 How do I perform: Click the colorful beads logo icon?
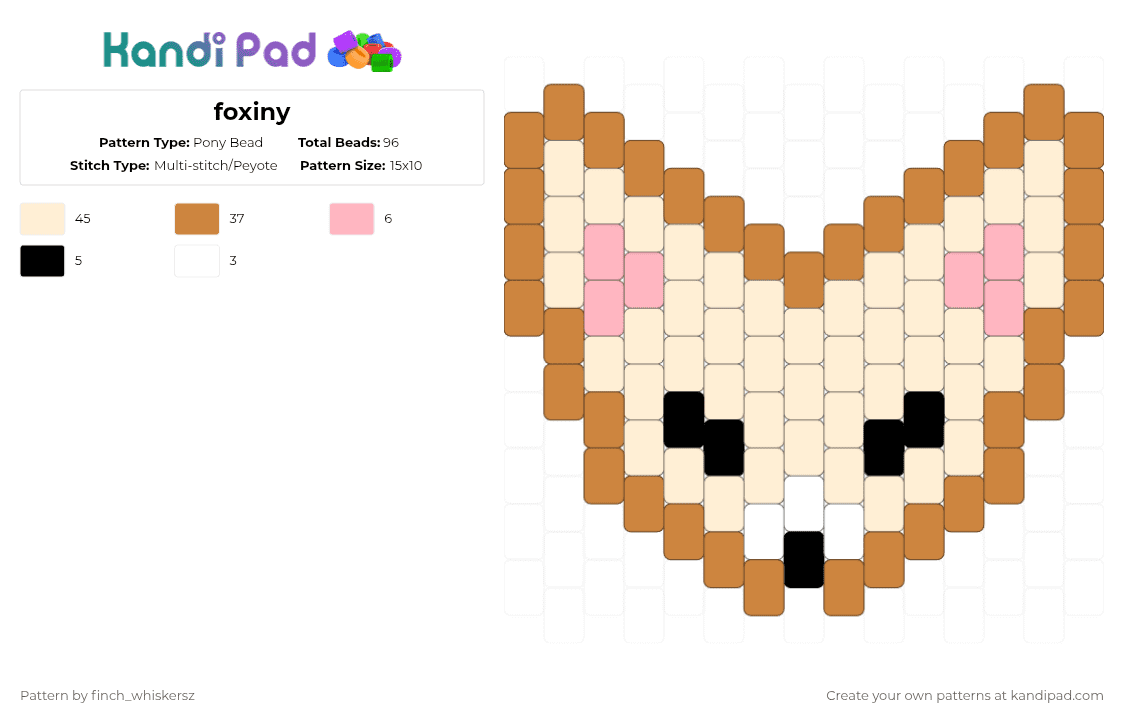click(x=364, y=52)
